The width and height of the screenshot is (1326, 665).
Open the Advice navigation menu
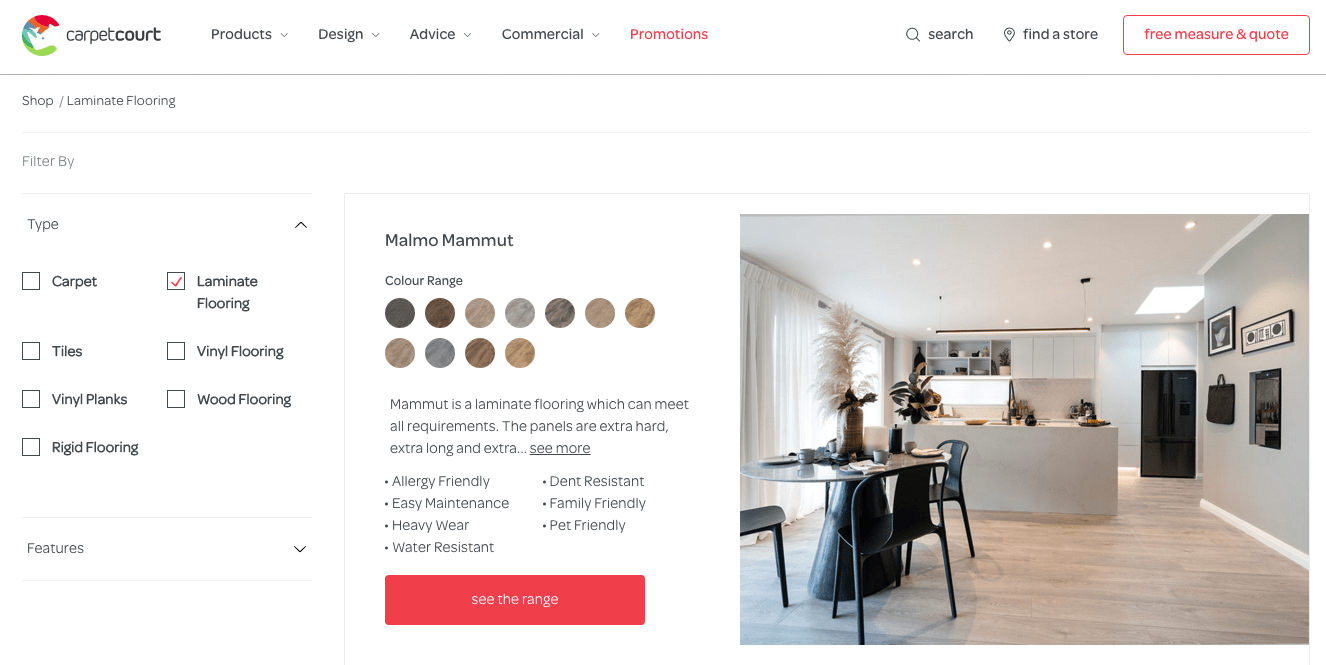pos(440,35)
